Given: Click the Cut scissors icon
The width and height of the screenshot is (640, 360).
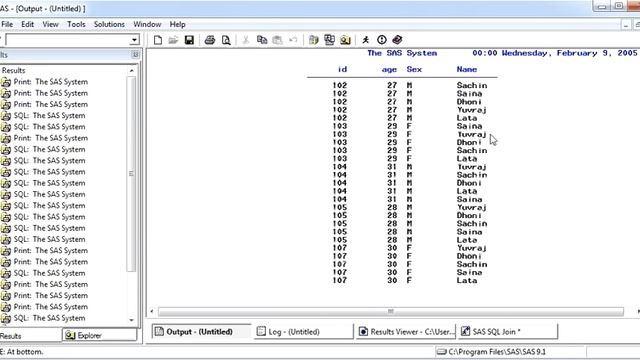Looking at the screenshot, I should pos(246,40).
